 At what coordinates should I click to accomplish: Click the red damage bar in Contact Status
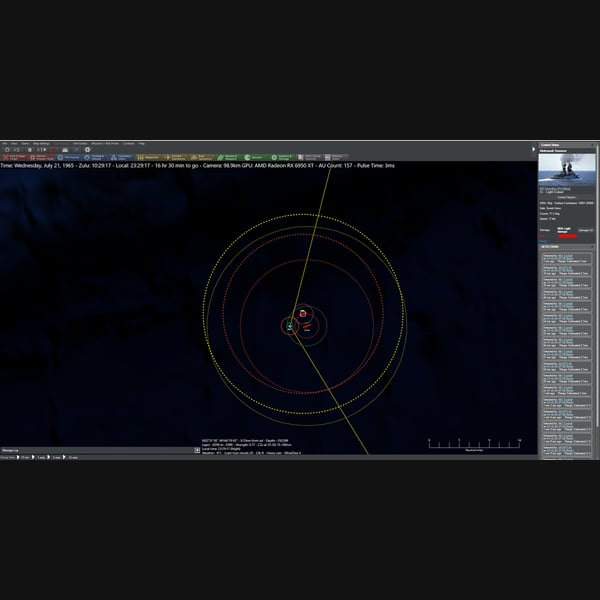(567, 236)
